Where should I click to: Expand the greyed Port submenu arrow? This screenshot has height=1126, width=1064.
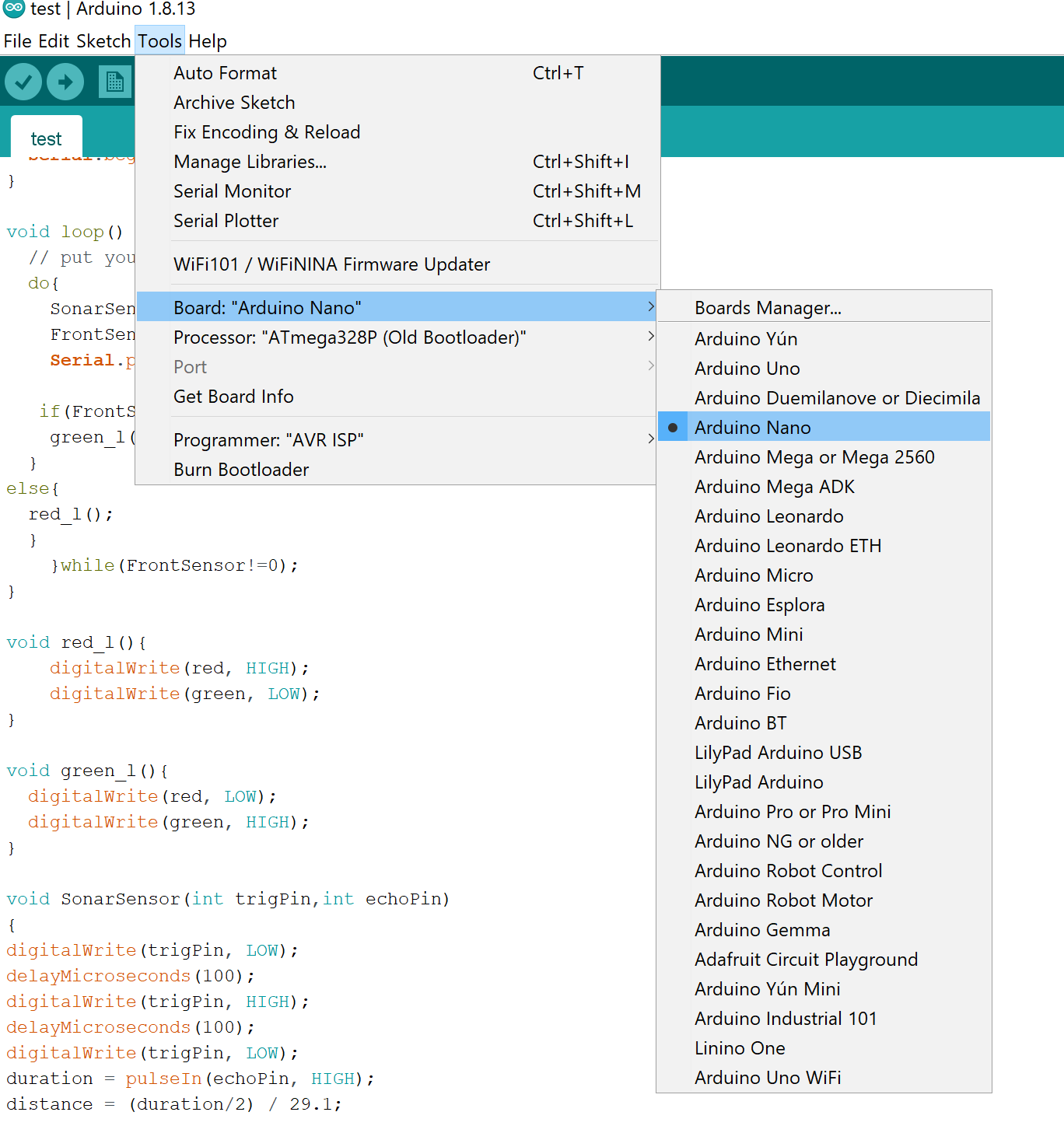click(x=651, y=366)
